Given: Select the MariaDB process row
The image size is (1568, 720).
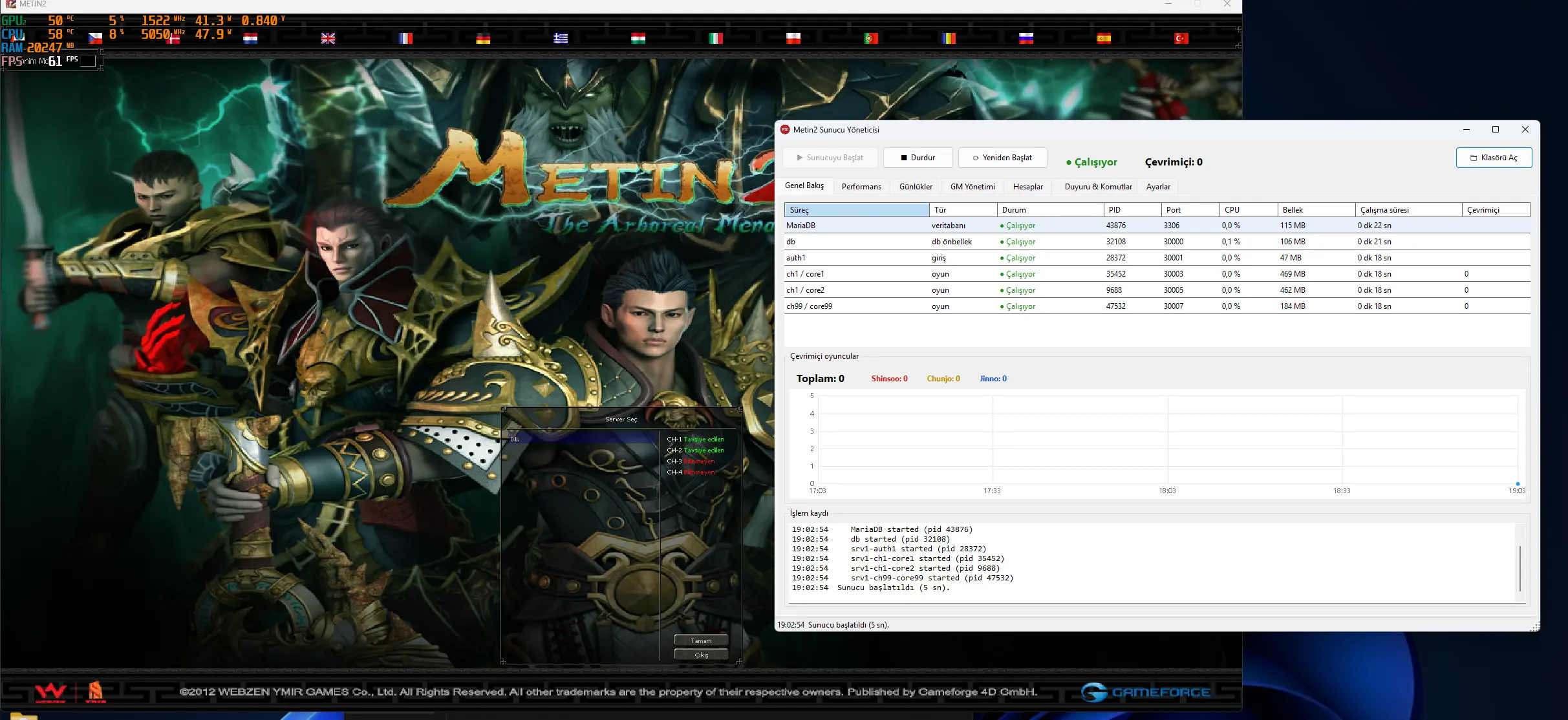Looking at the screenshot, I should (x=1157, y=226).
